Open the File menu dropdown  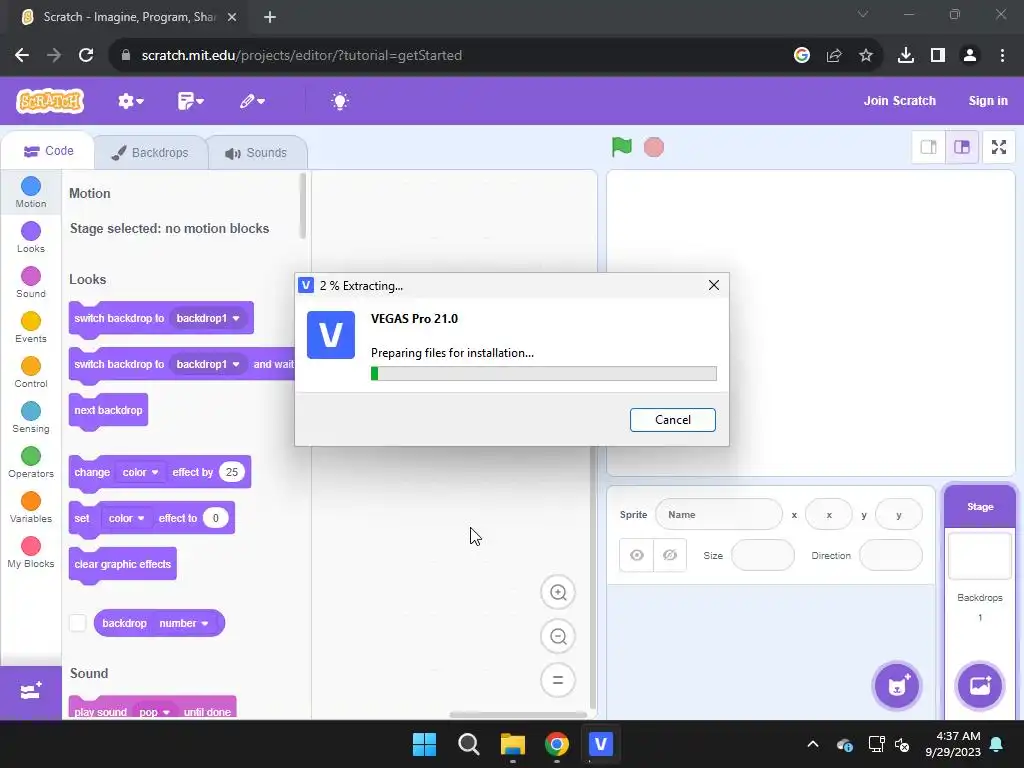coord(191,101)
